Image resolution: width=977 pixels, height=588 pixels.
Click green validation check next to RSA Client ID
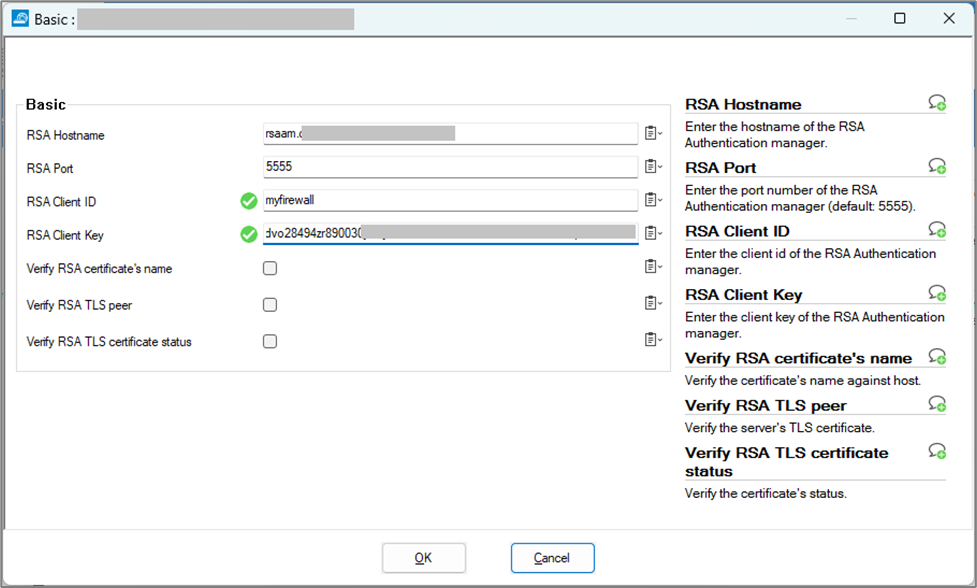(x=249, y=201)
